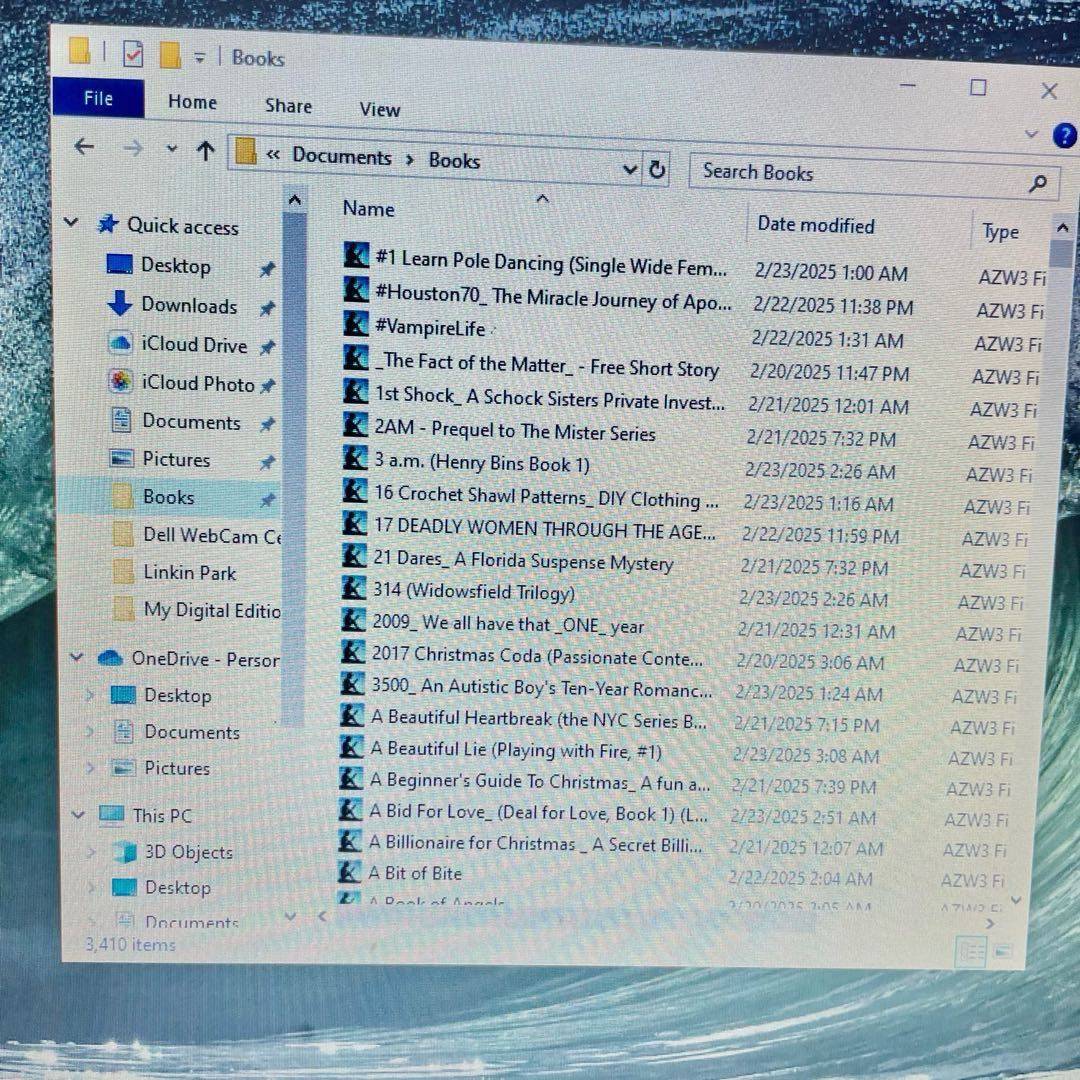Open the address bar history dropdown
The image size is (1080, 1080).
[630, 169]
